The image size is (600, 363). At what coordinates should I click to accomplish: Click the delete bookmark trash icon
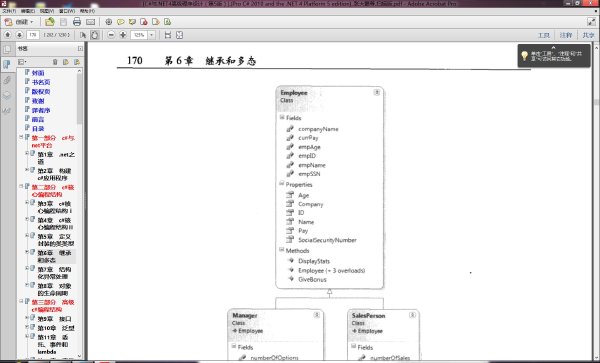[x=55, y=62]
